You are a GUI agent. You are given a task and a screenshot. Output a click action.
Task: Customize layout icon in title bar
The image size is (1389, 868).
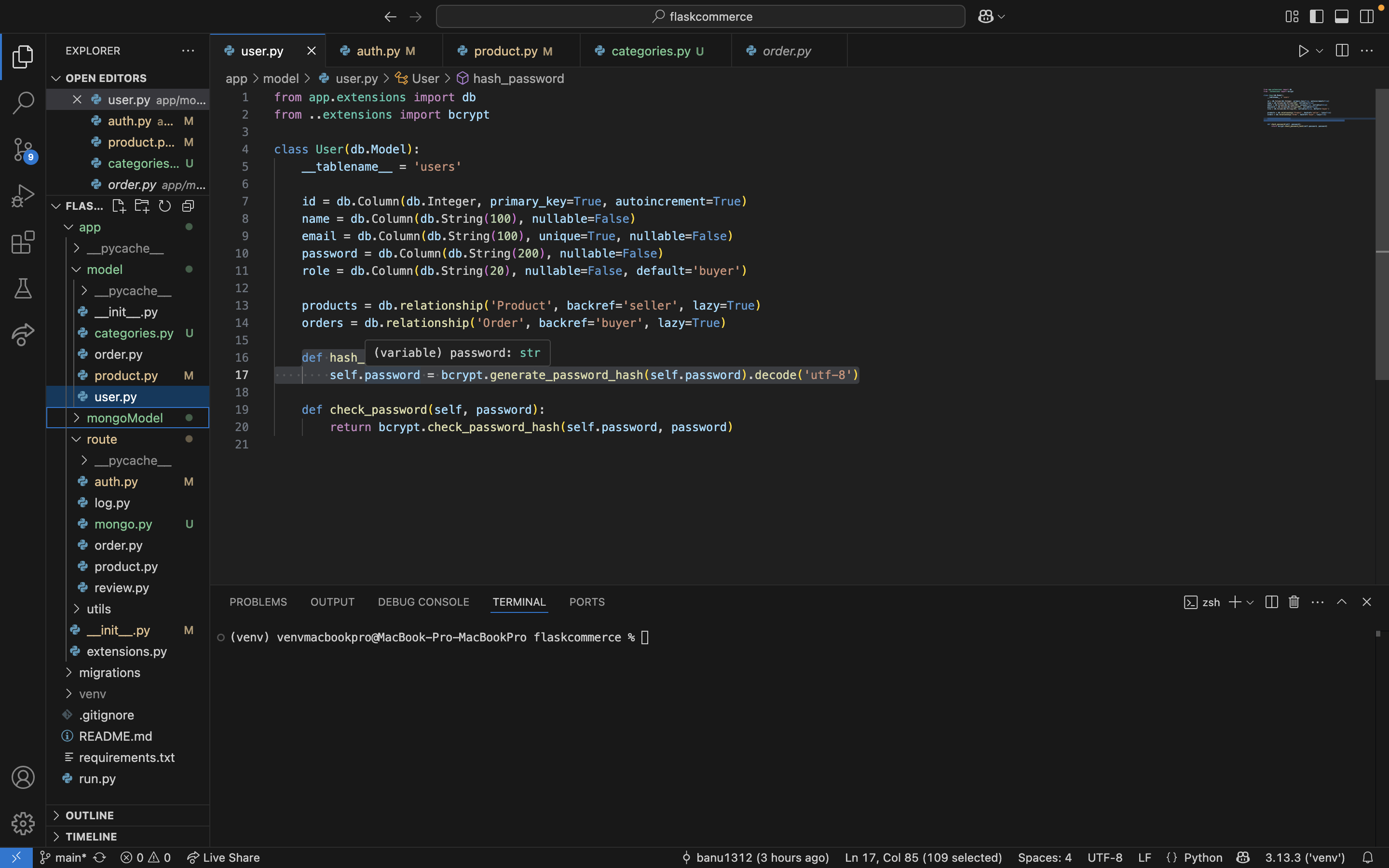[1292, 17]
